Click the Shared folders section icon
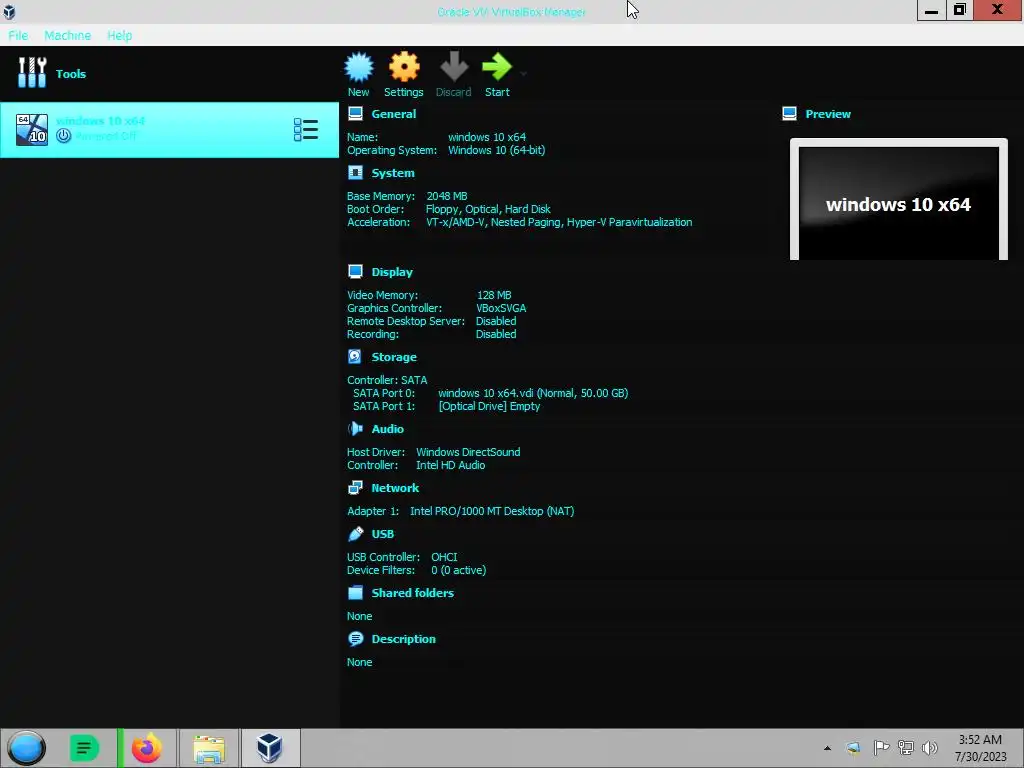The width and height of the screenshot is (1024, 768). [355, 592]
